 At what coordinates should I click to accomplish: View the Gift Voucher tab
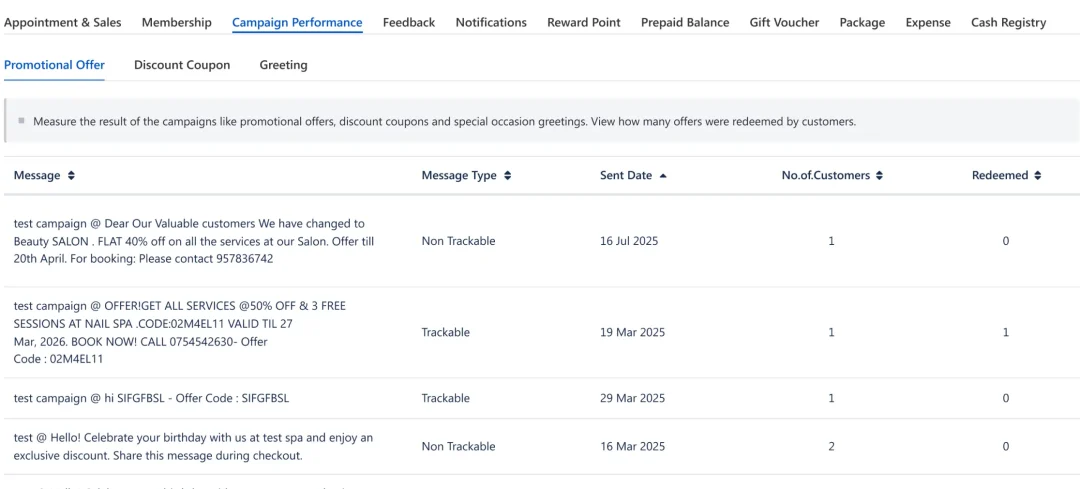click(784, 22)
